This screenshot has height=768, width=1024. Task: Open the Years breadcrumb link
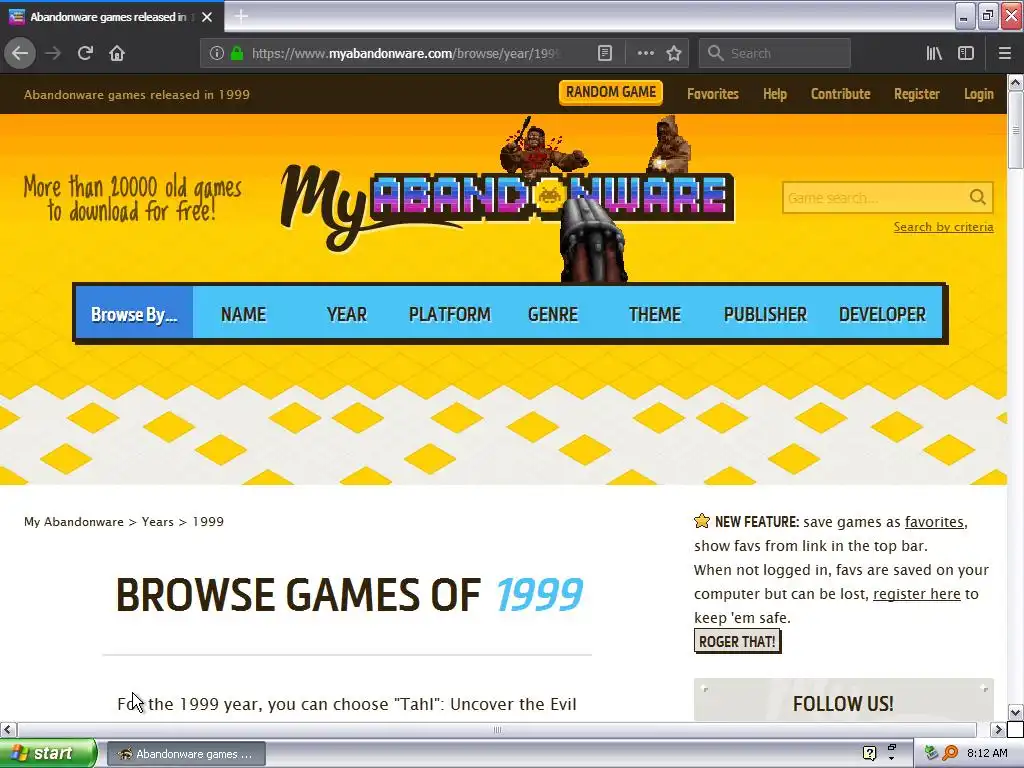157,522
